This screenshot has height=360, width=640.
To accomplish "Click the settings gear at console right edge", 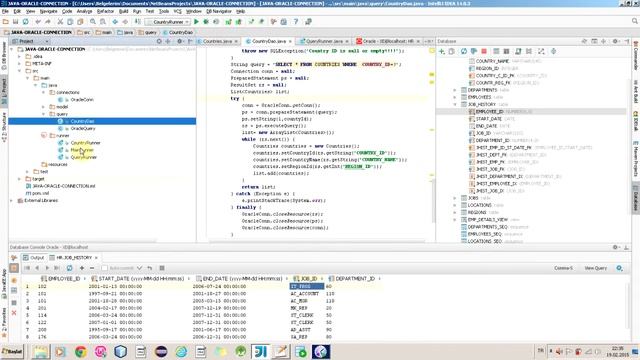I will 620,268.
